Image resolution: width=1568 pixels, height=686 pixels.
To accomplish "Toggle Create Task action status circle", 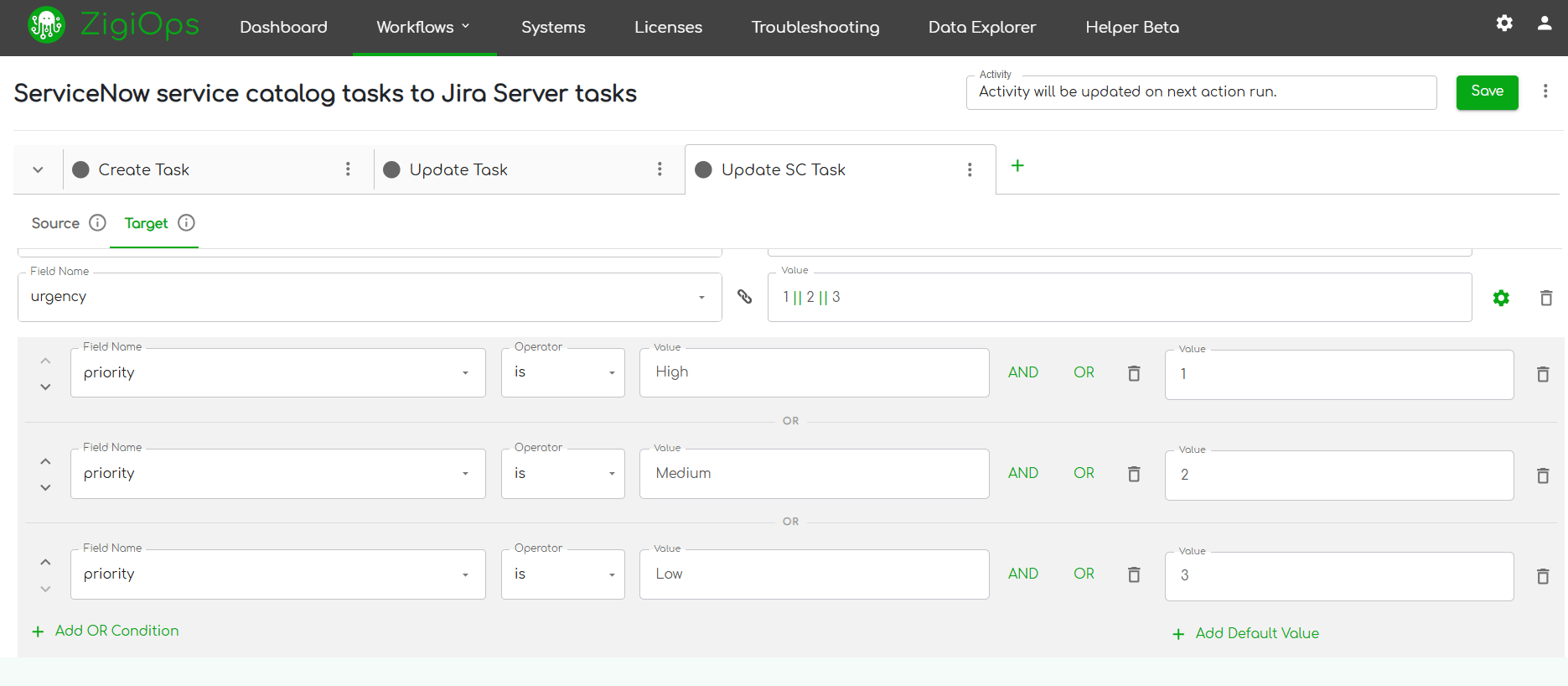I will click(81, 169).
